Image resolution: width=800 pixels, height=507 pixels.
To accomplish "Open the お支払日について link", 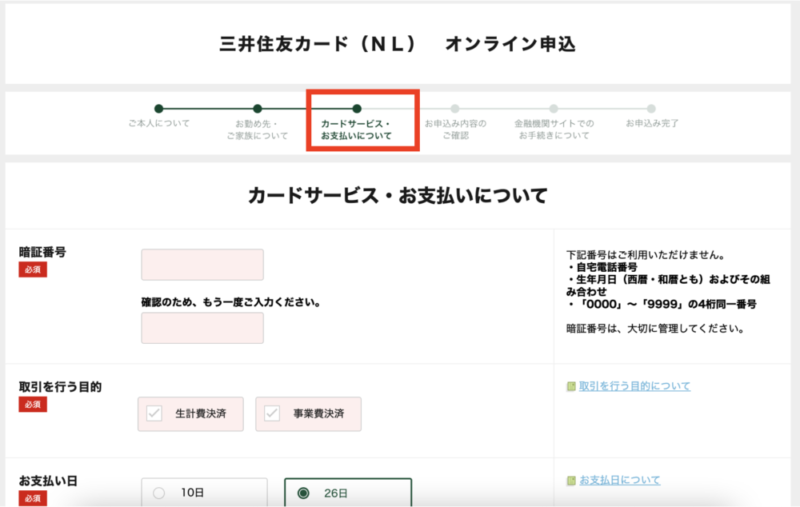I will (x=619, y=480).
